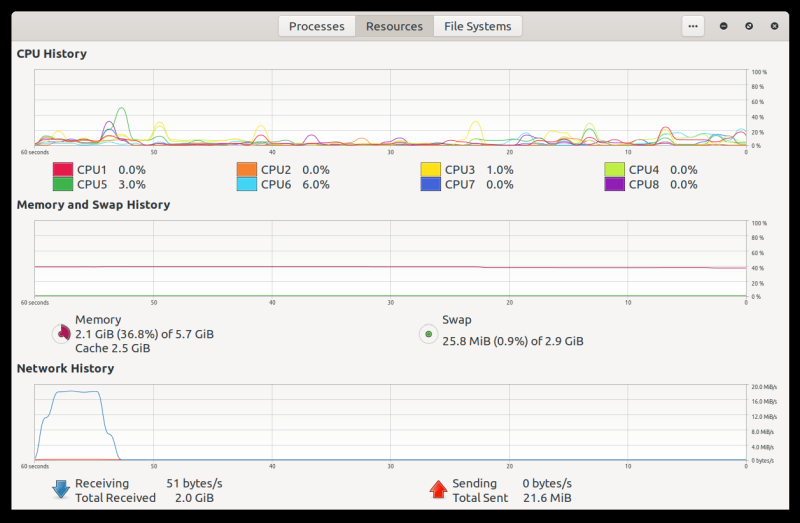Change the CPU3 yellow color swatch
The width and height of the screenshot is (800, 523).
click(x=430, y=170)
